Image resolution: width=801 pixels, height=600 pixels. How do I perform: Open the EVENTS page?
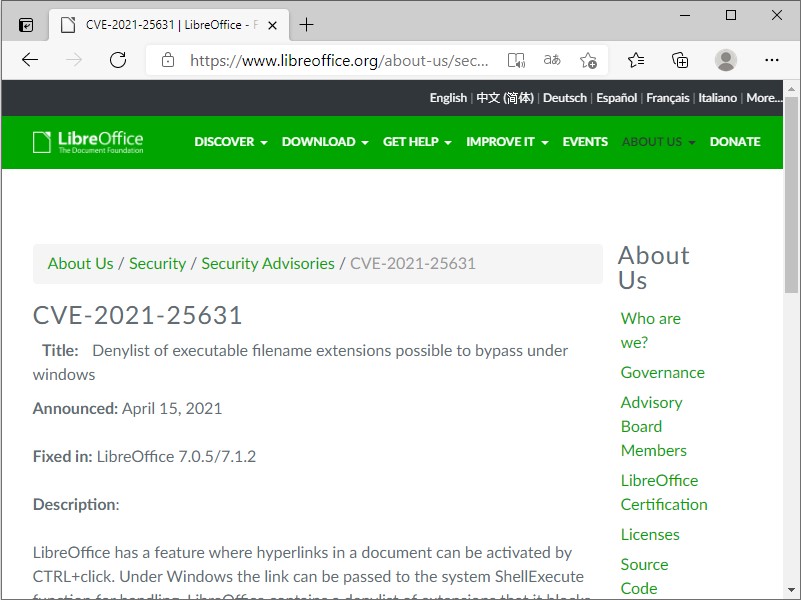point(585,142)
